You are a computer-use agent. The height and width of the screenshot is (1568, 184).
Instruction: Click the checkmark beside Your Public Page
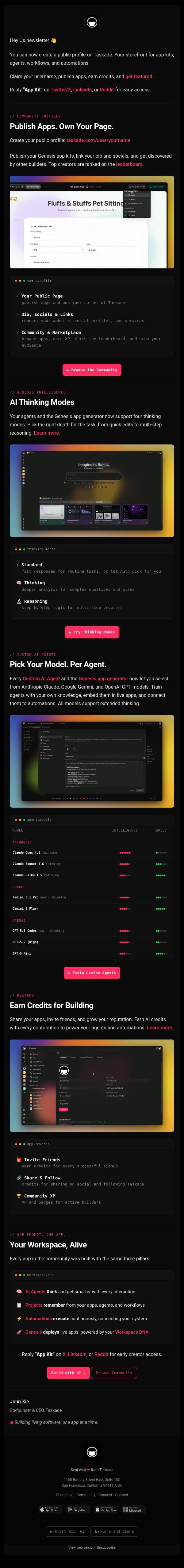click(18, 296)
